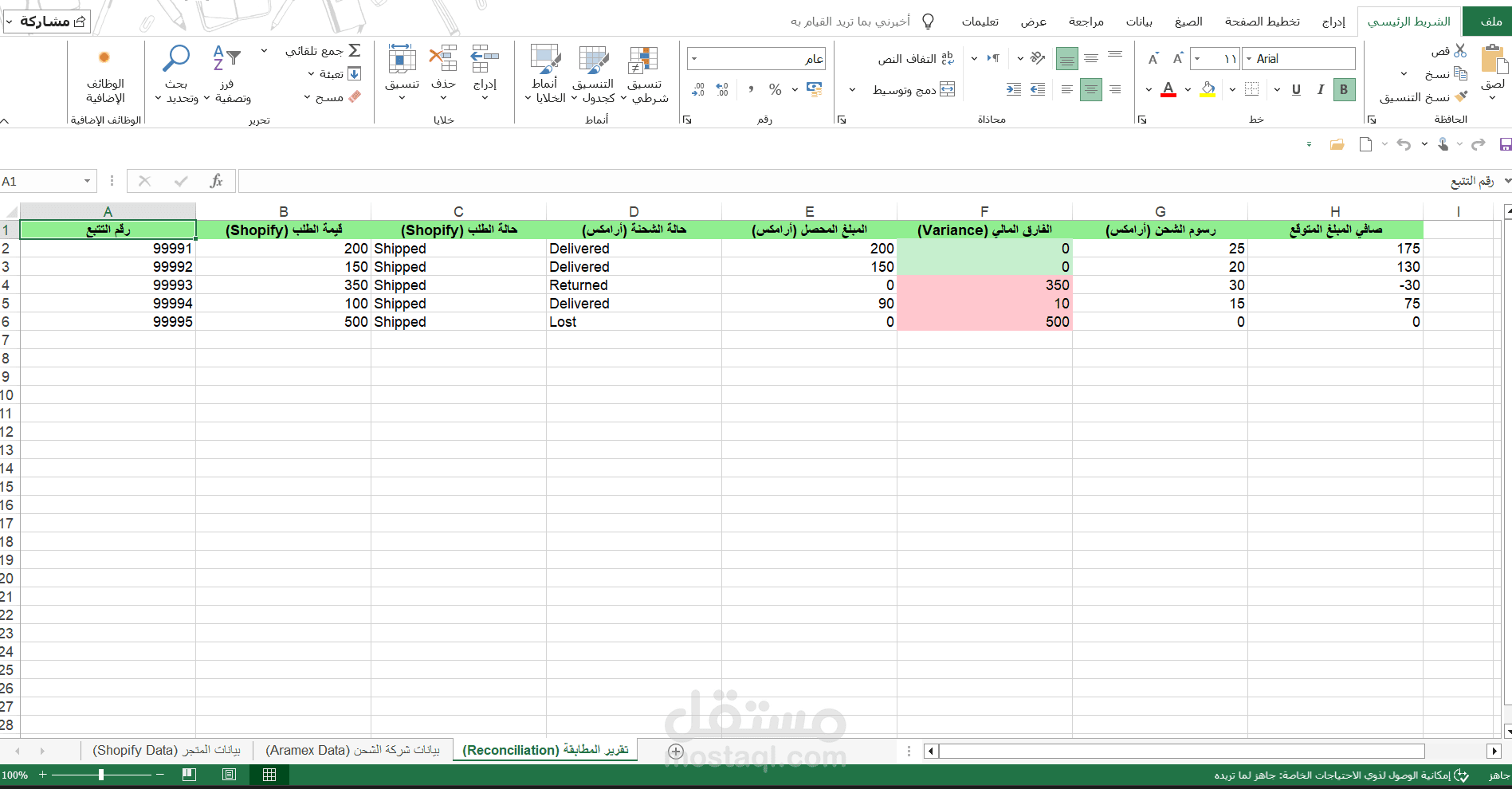Click the red font color A icon

[1168, 89]
